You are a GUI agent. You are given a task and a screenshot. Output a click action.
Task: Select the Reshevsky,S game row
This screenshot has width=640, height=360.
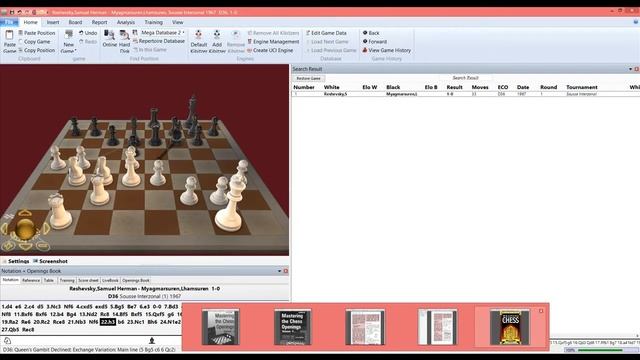[465, 94]
